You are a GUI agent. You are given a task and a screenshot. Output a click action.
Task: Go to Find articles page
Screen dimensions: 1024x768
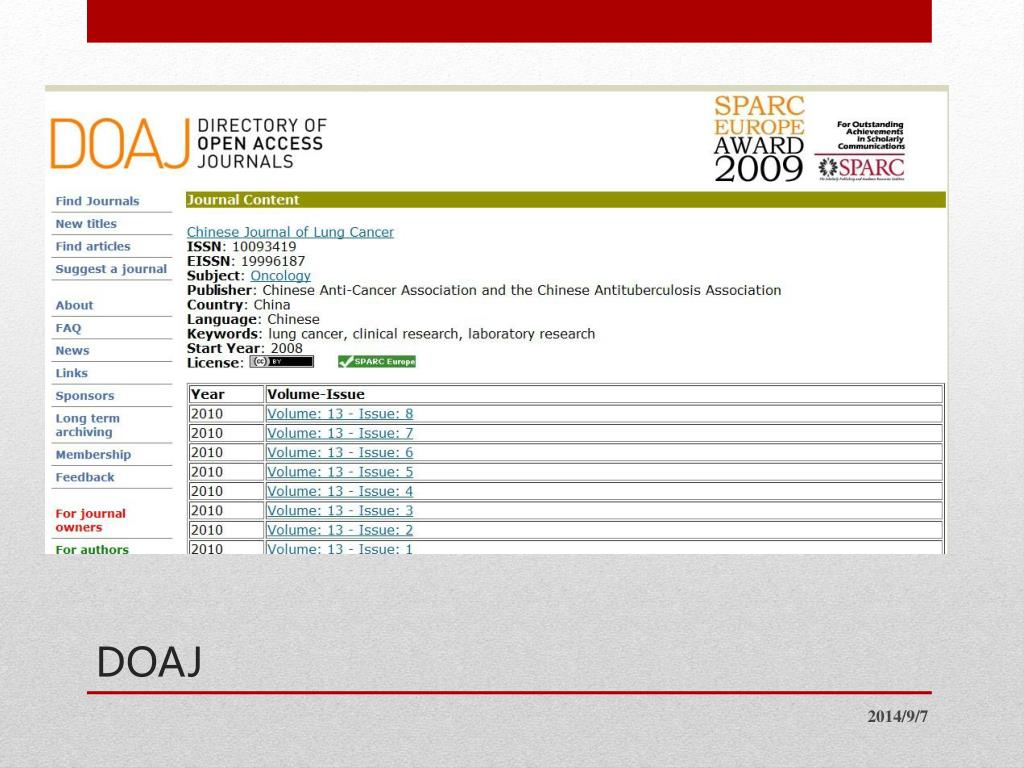click(93, 246)
